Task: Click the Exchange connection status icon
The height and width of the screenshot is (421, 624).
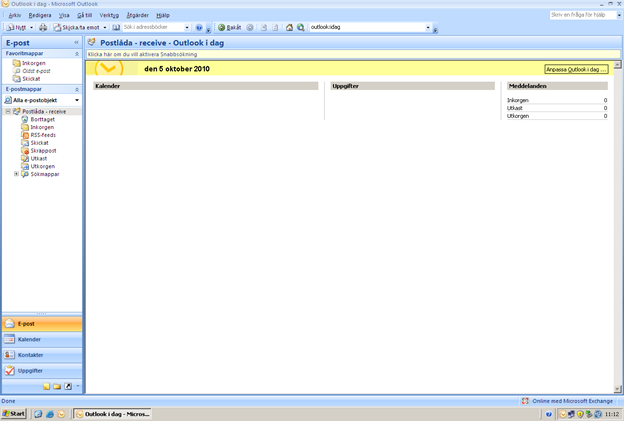Action: (525, 401)
